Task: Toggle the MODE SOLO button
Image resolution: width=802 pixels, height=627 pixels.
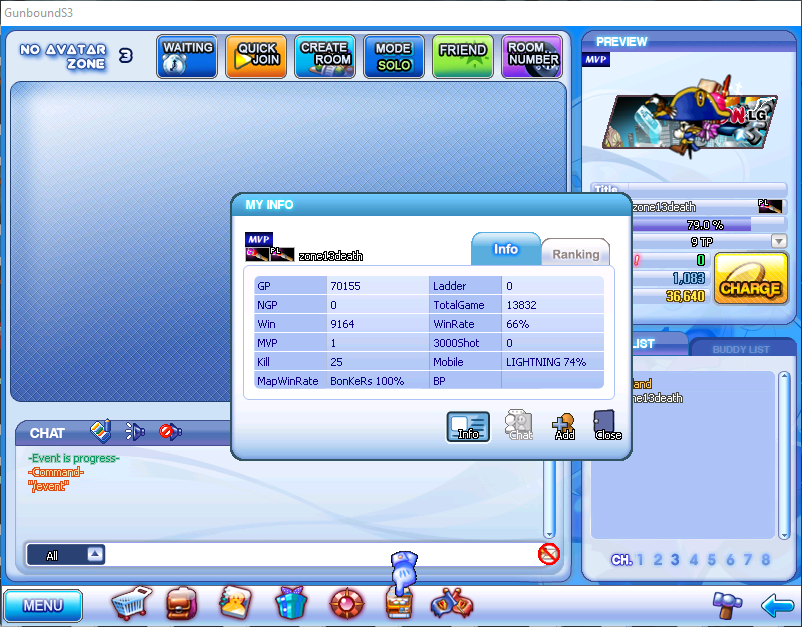Action: pyautogui.click(x=394, y=56)
